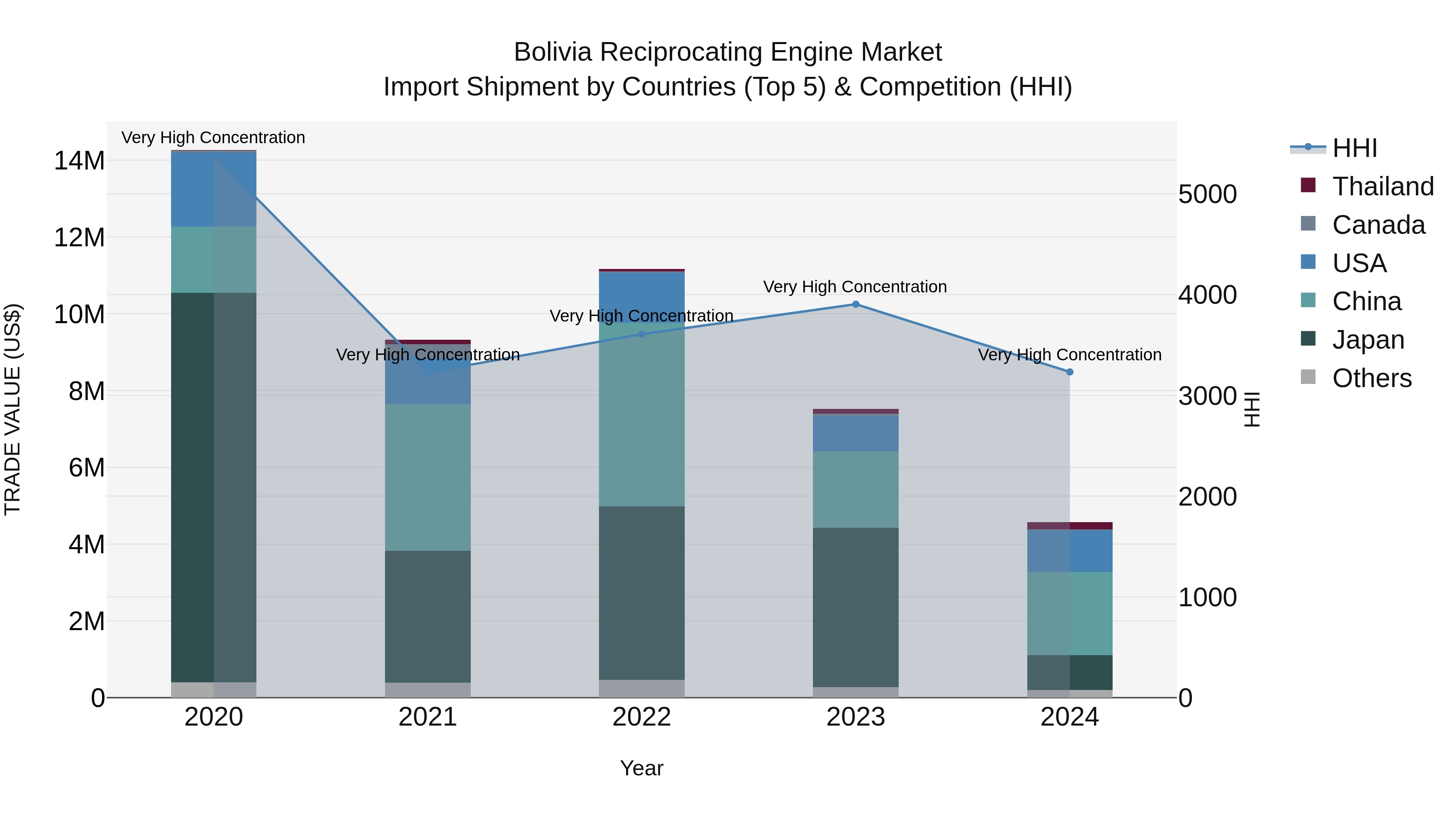Select the 2021 HHI data point marker
Image resolution: width=1456 pixels, height=819 pixels.
click(x=428, y=372)
